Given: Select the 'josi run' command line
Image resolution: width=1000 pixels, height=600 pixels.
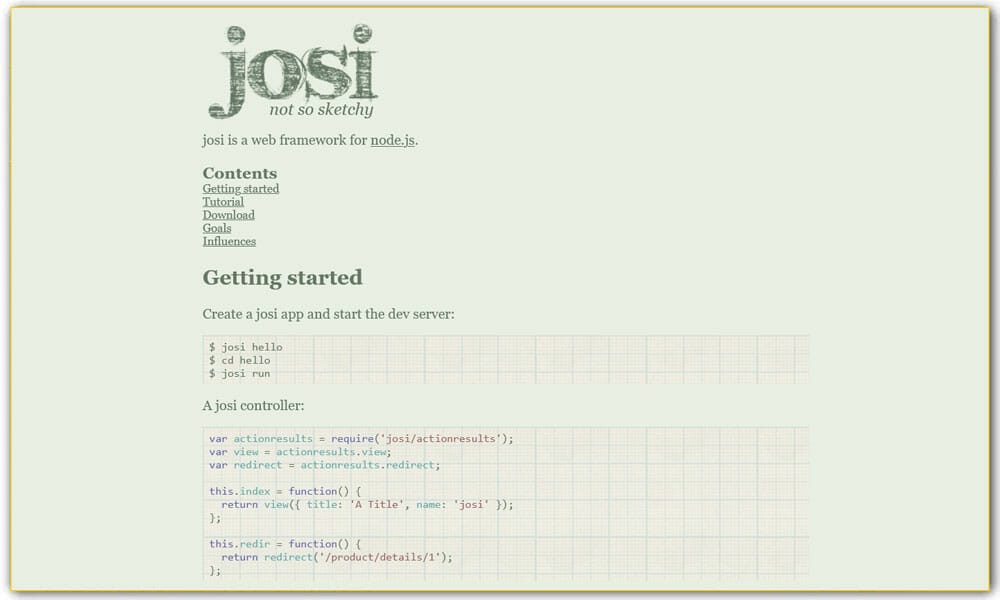Looking at the screenshot, I should tap(240, 373).
